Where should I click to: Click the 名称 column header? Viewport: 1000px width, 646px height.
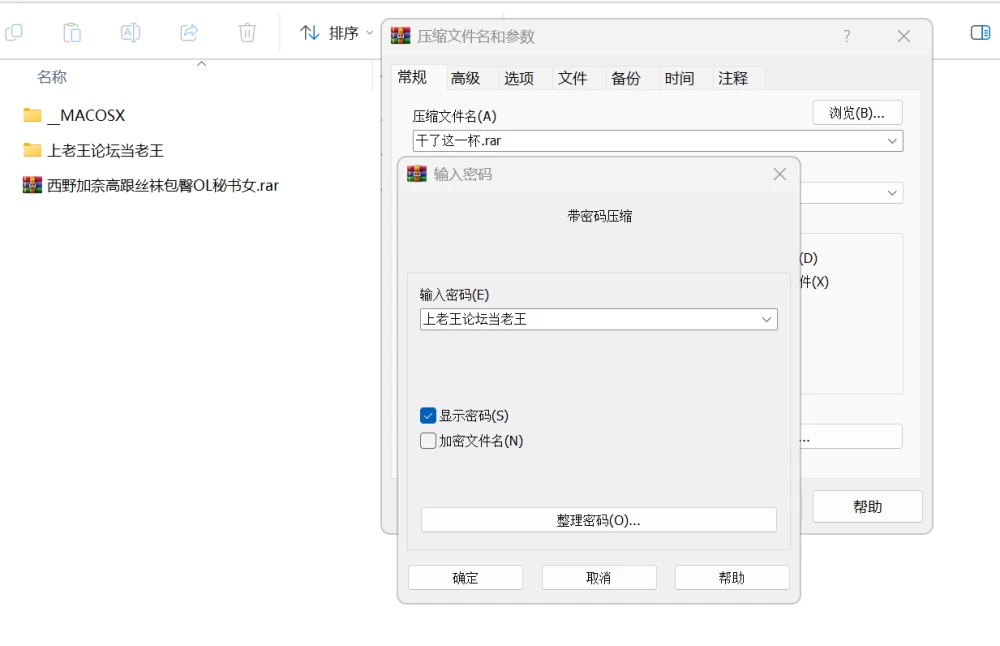[x=52, y=77]
